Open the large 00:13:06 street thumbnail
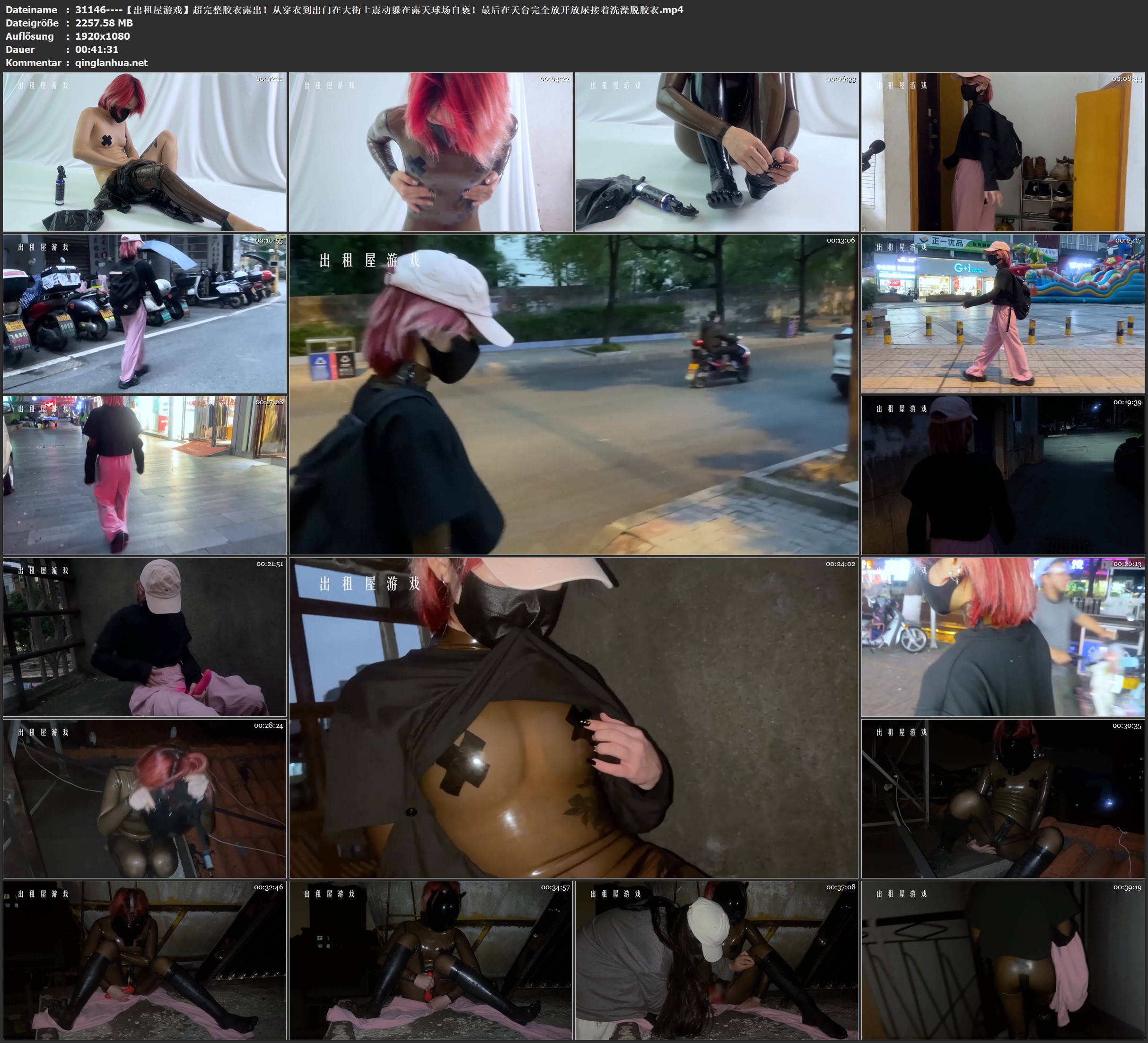 573,394
